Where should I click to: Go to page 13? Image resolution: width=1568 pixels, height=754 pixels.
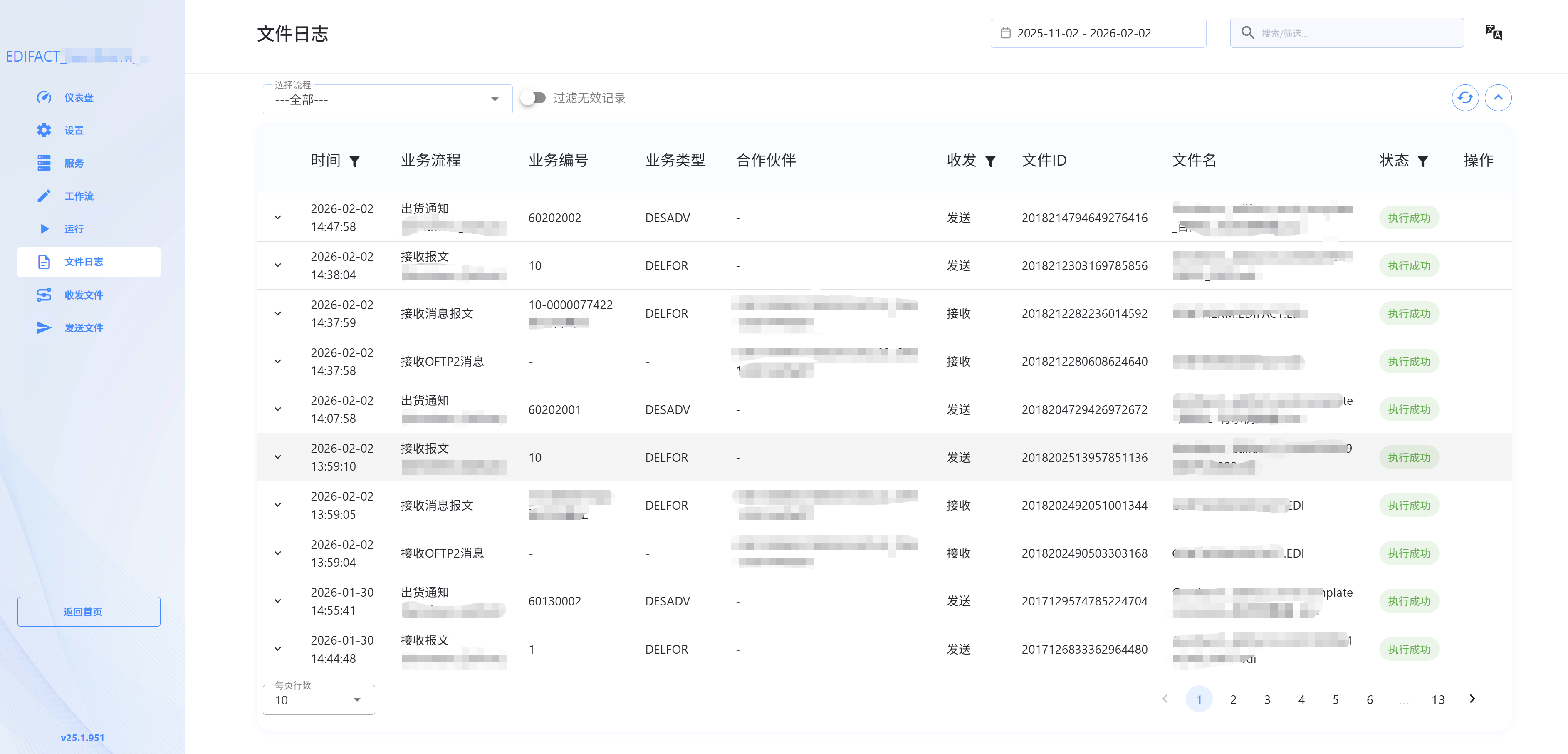click(x=1438, y=700)
